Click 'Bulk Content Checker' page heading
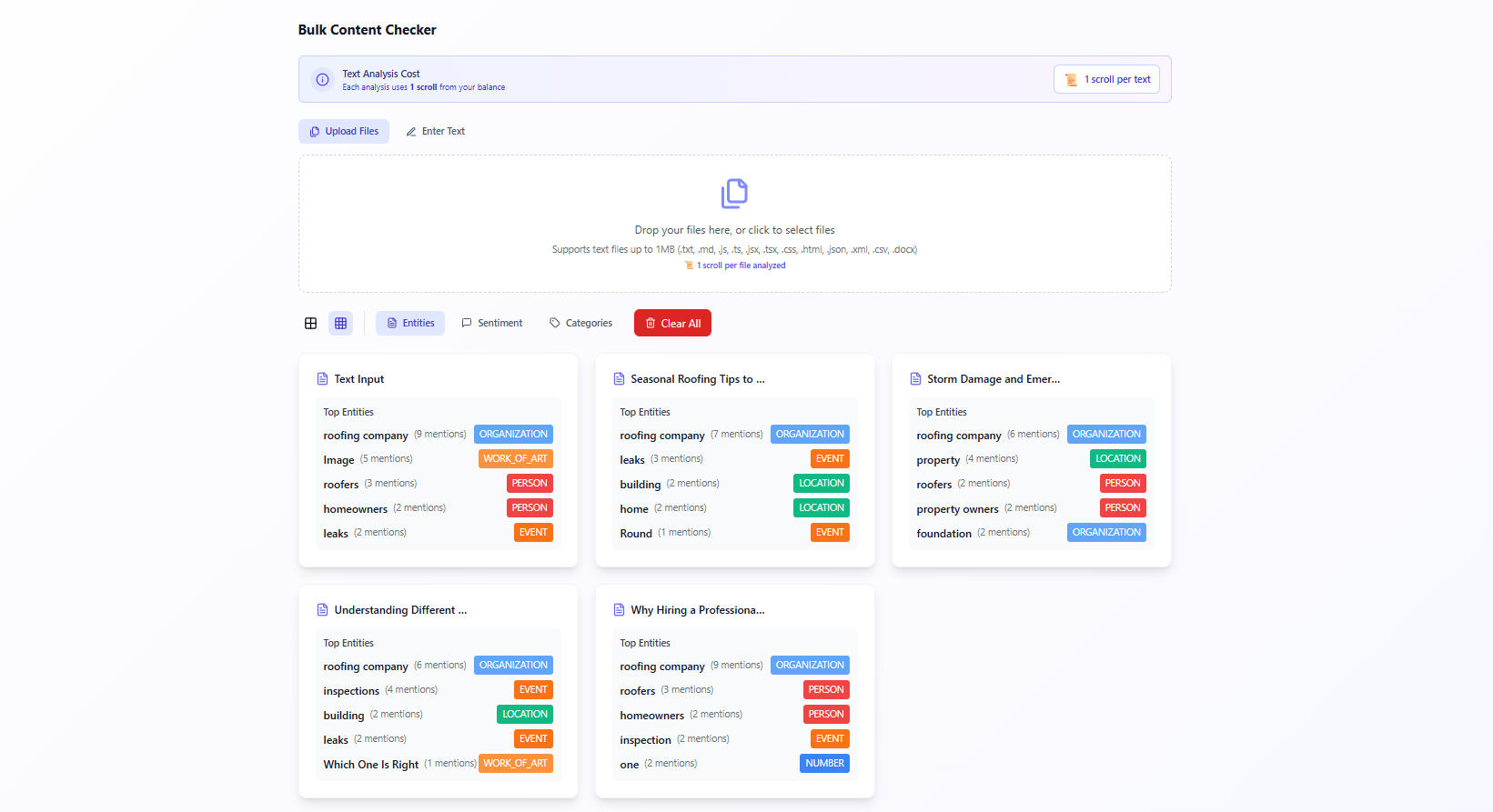The height and width of the screenshot is (812, 1493). point(367,30)
